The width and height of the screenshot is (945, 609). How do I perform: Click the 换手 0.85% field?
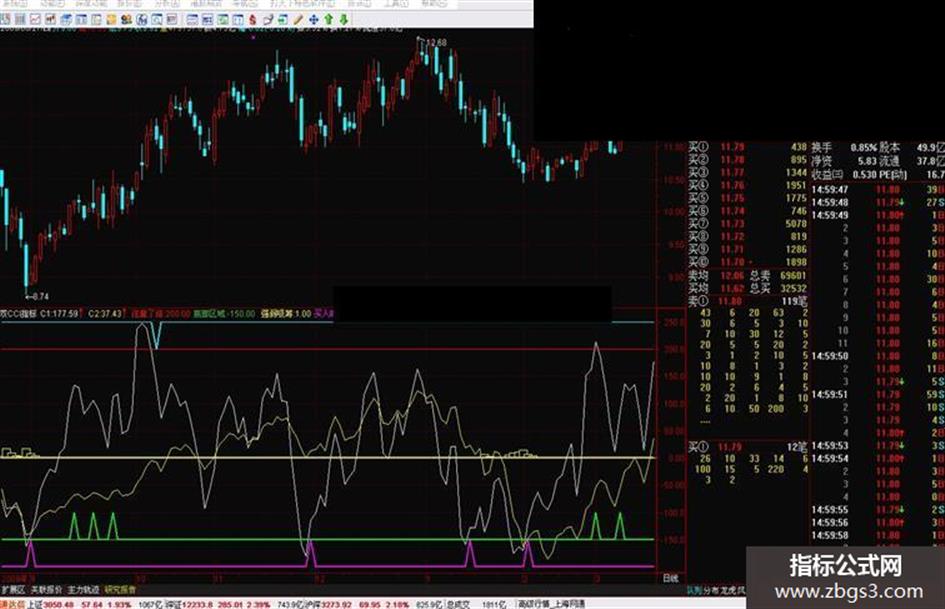(x=844, y=147)
